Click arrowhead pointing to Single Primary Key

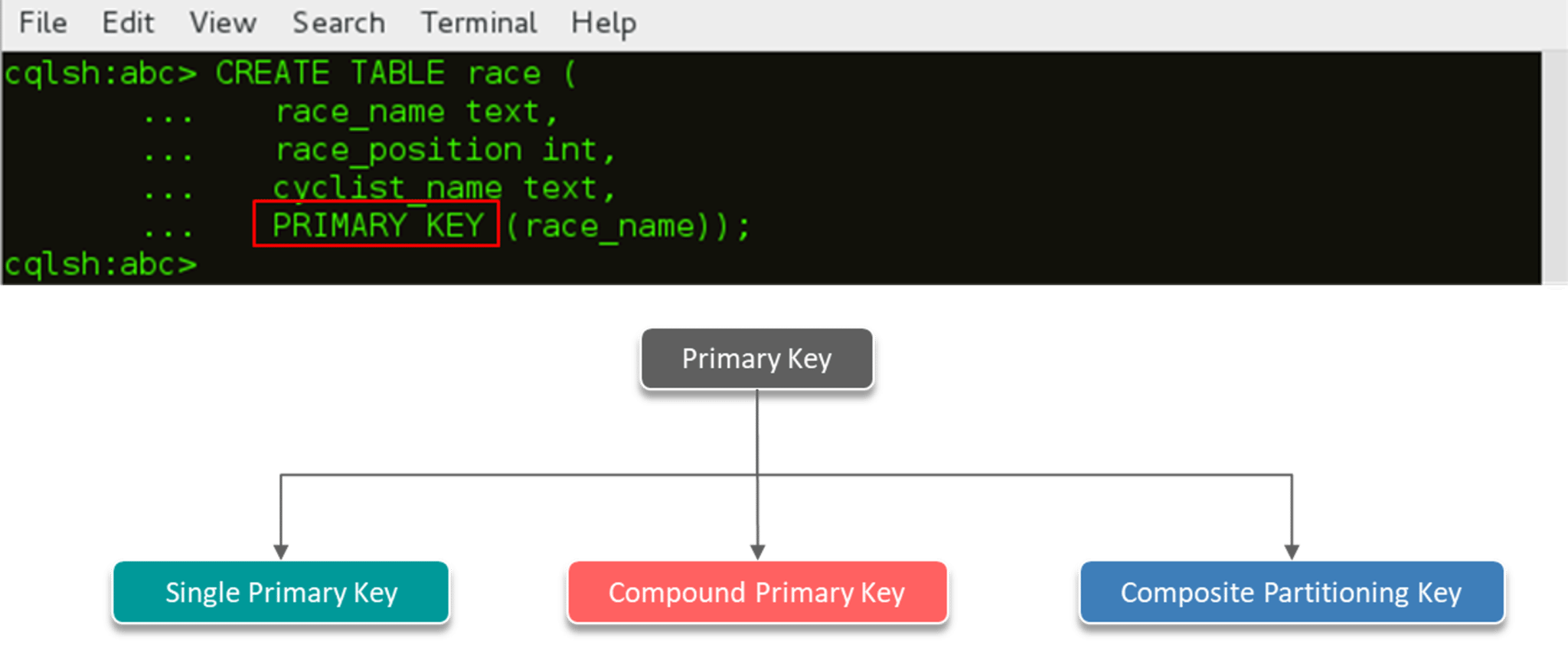281,549
